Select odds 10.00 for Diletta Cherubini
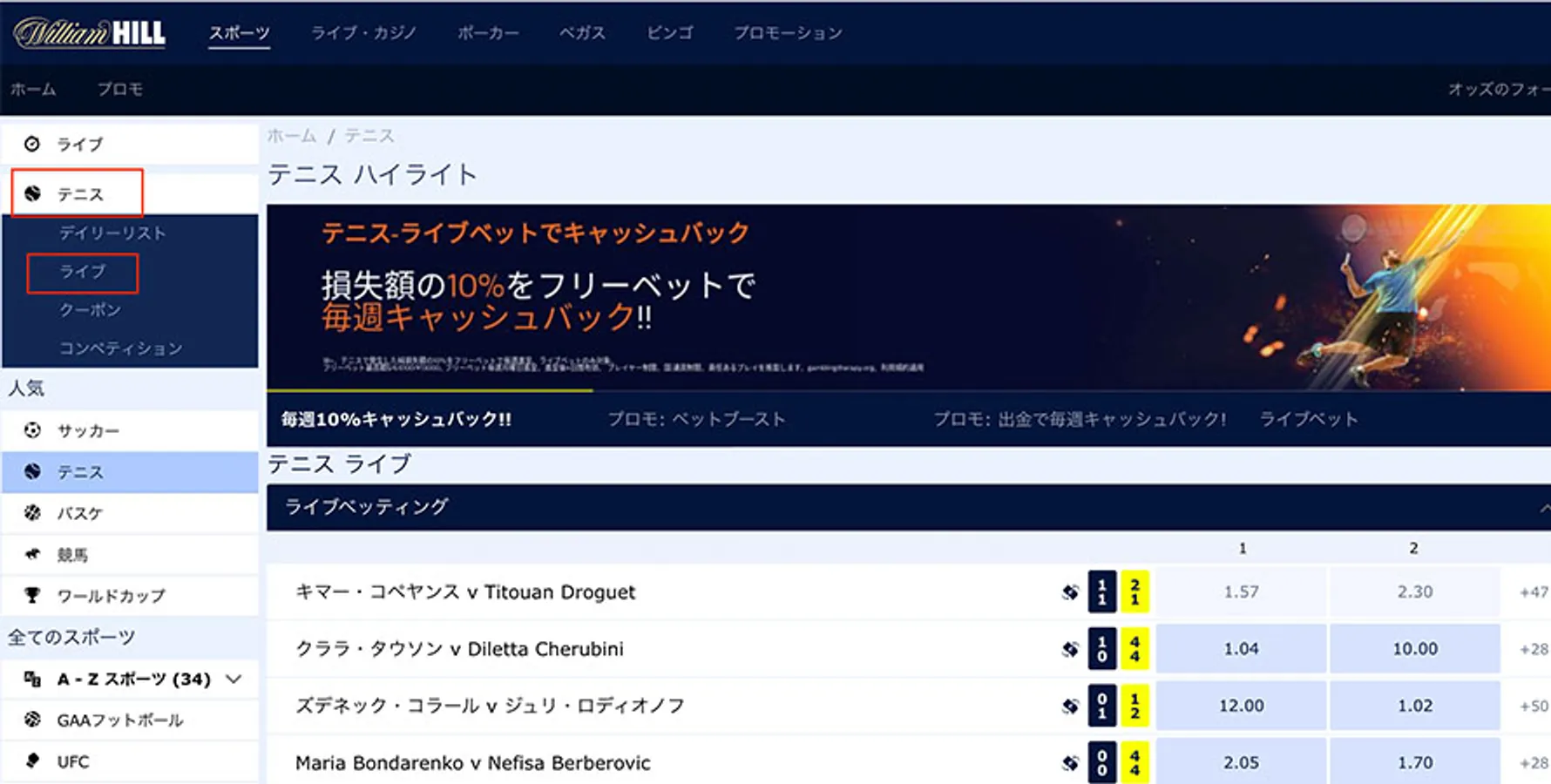This screenshot has height=784, width=1551. click(1415, 649)
